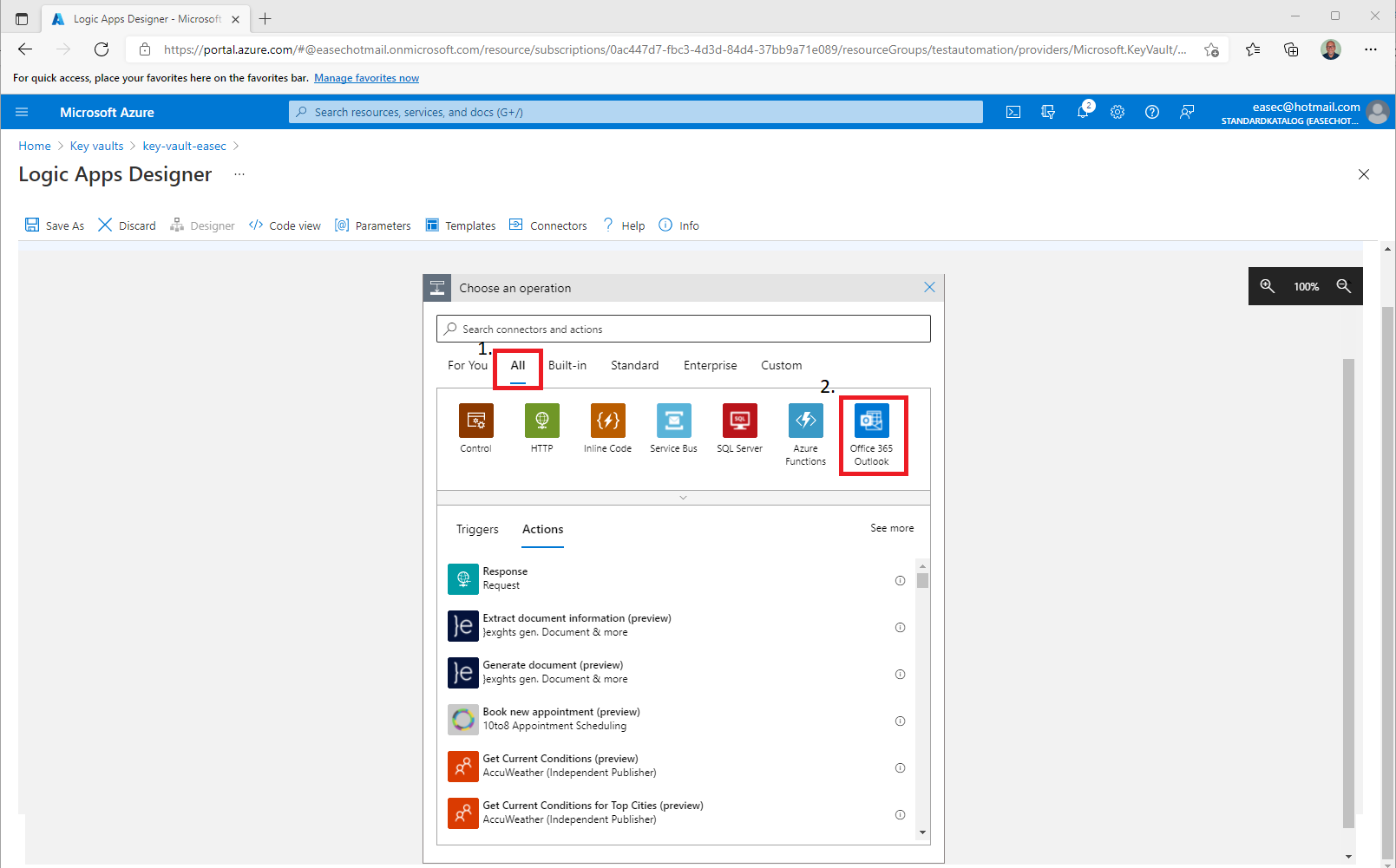Switch to the Built-in connectors tab
Screen dimensions: 1396x868
567,365
